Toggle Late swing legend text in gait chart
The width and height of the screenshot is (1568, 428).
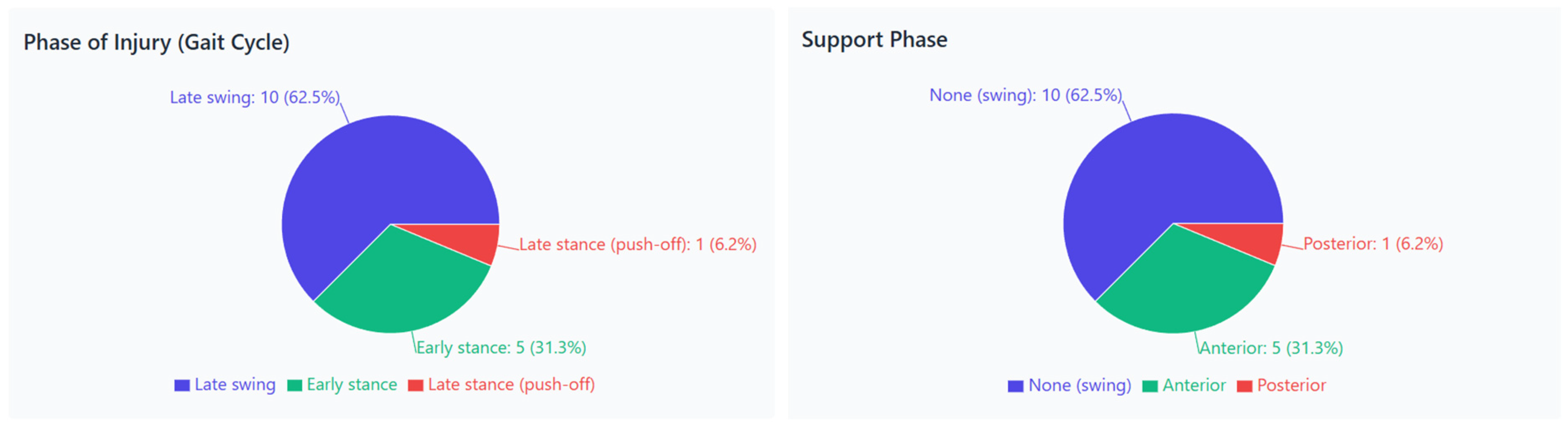[x=235, y=385]
